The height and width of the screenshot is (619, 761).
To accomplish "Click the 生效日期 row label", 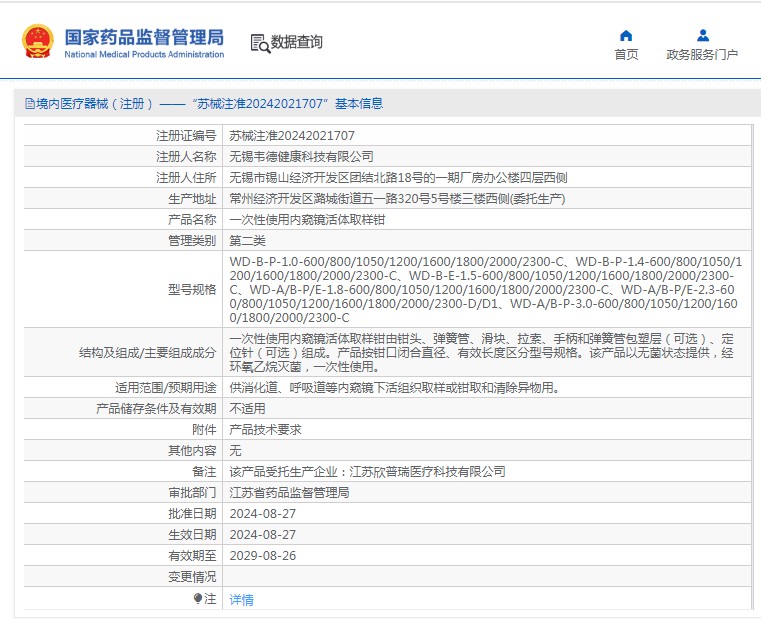I will point(192,535).
